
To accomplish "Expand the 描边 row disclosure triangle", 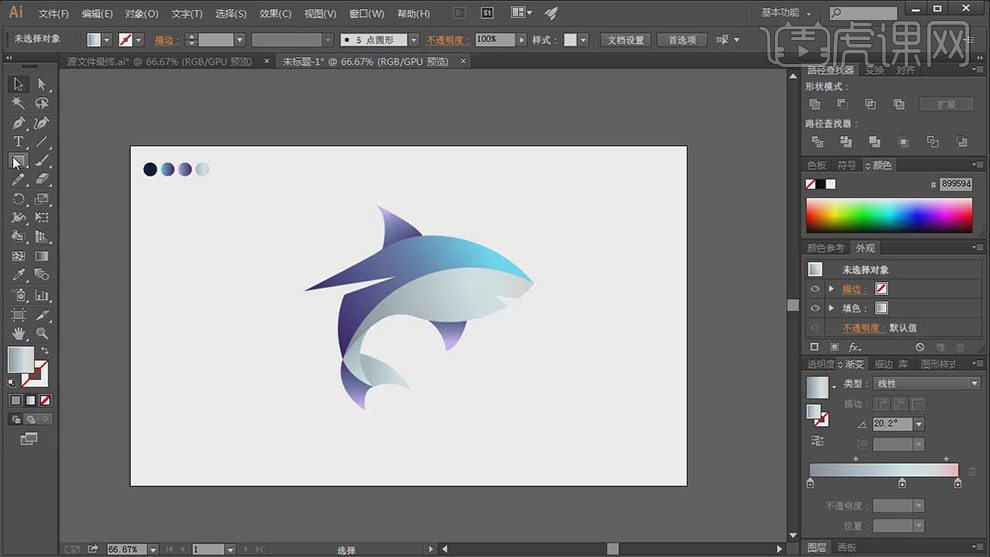I will click(831, 288).
